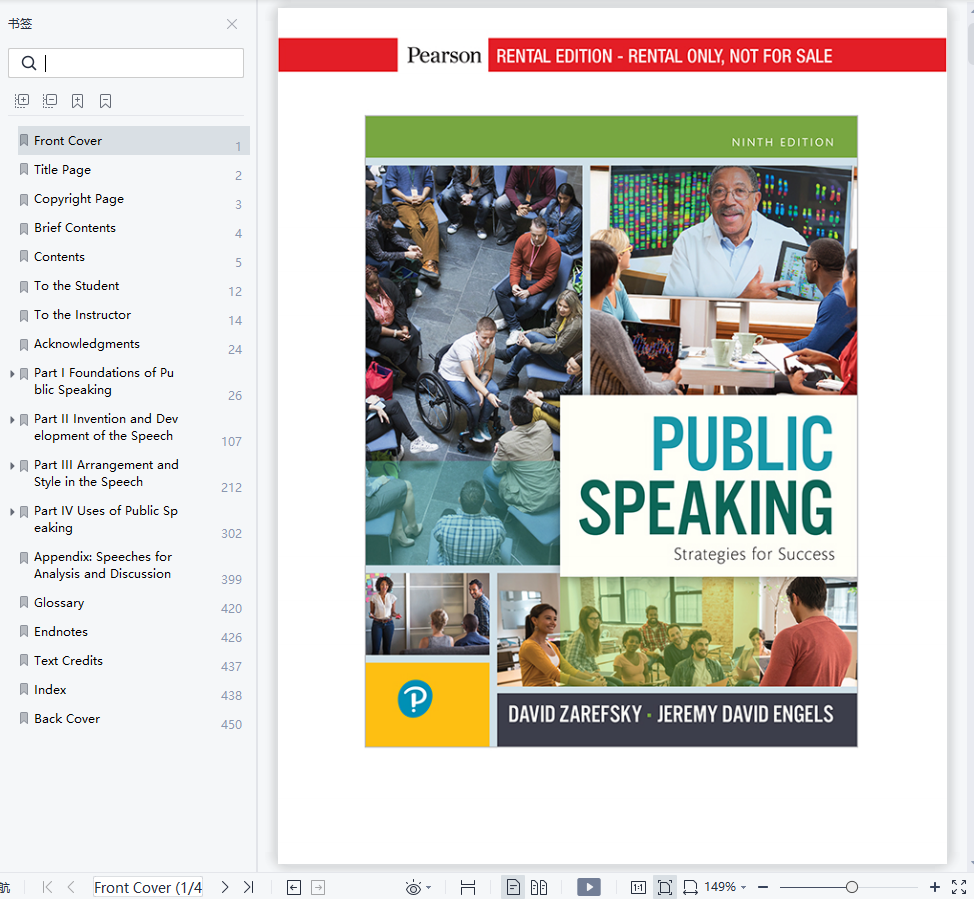The image size is (974, 899).
Task: Go to next page arrow
Action: (224, 887)
